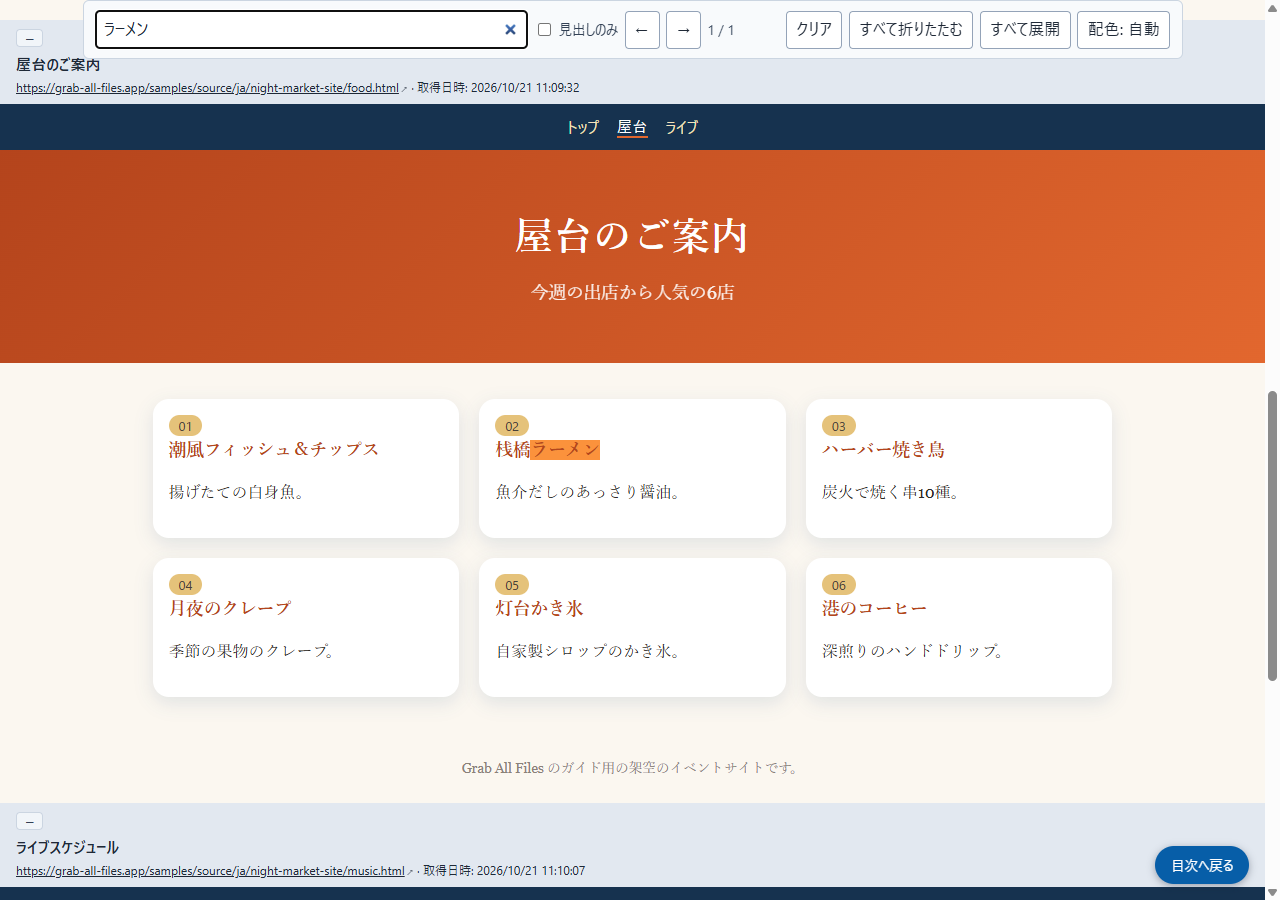
Task: Click the 04 number badge
Action: pyautogui.click(x=185, y=585)
